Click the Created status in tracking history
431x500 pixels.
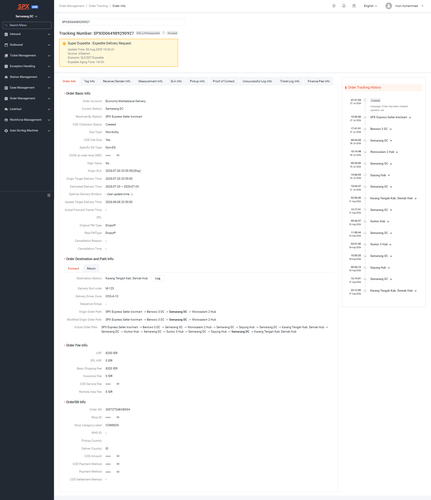coord(375,100)
